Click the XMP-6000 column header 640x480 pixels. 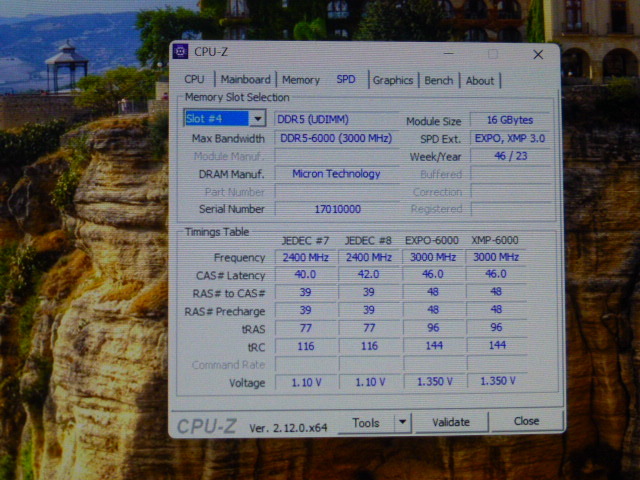(495, 240)
